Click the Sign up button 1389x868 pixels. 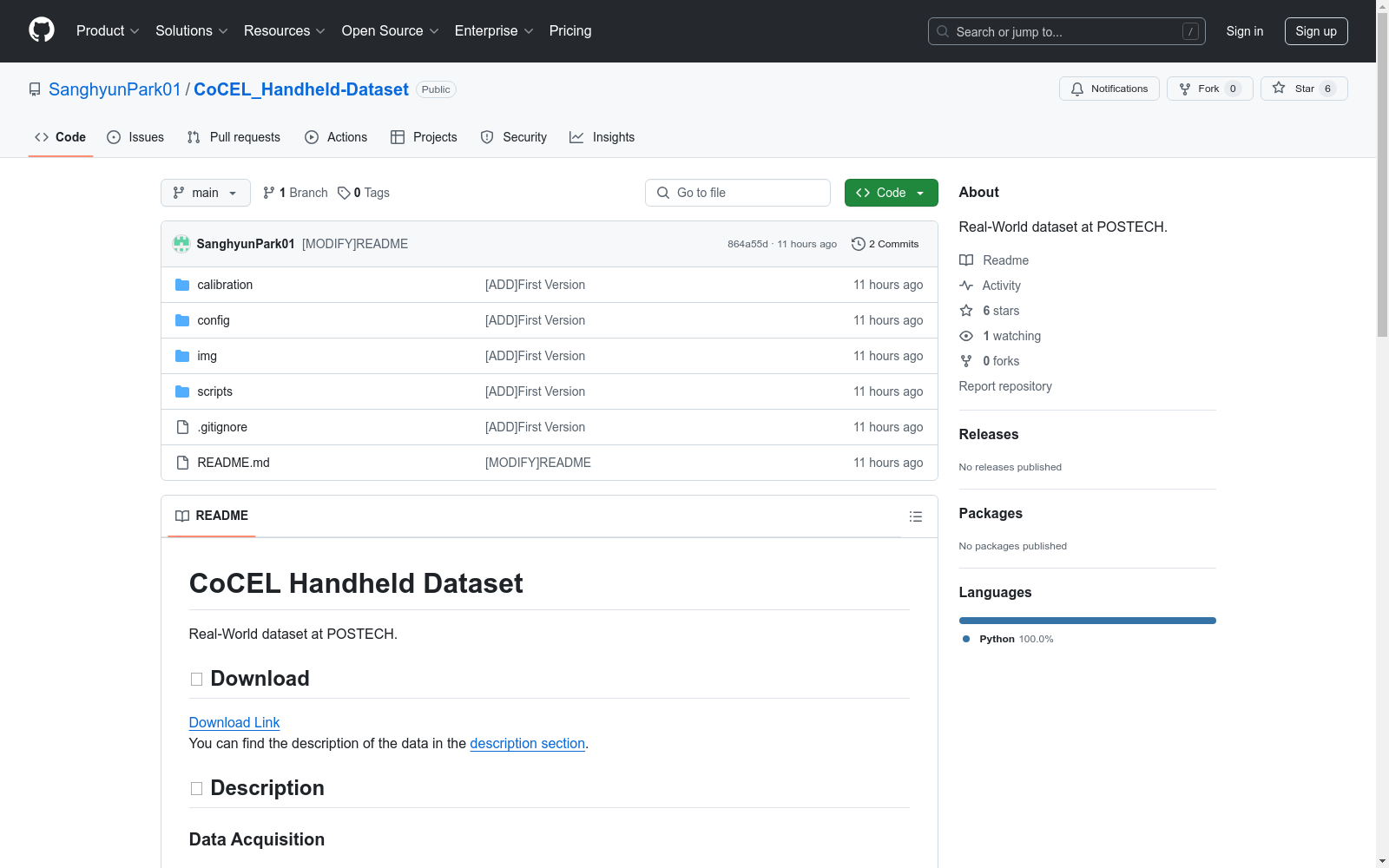click(x=1316, y=31)
